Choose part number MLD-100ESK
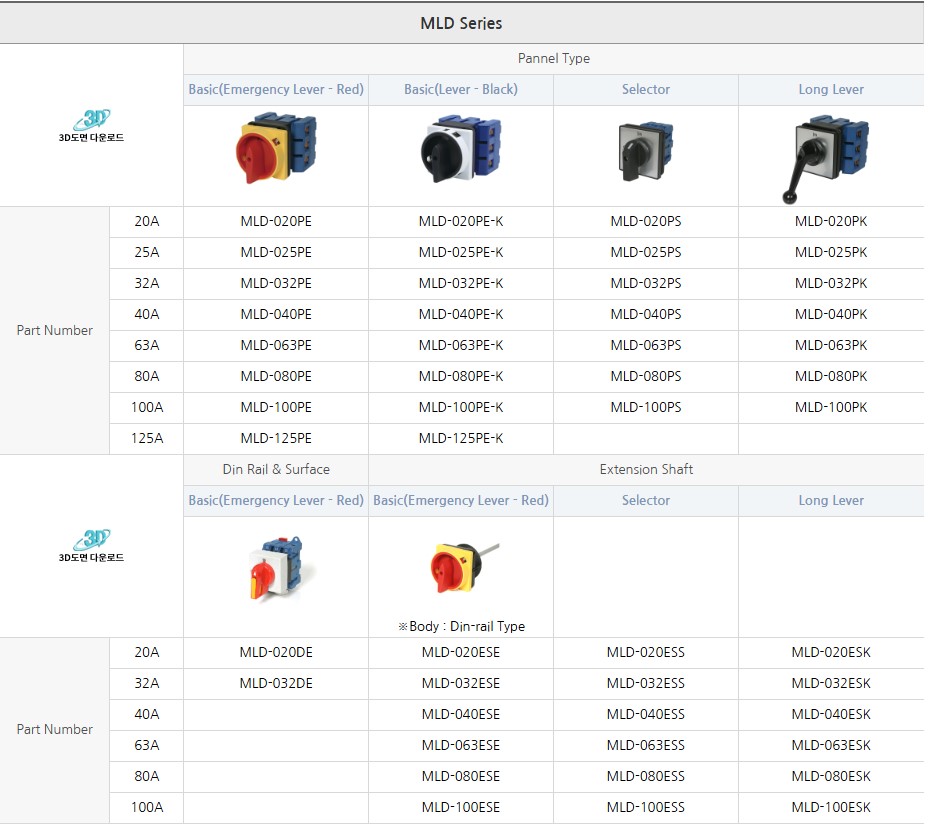The image size is (928, 826). click(x=831, y=808)
